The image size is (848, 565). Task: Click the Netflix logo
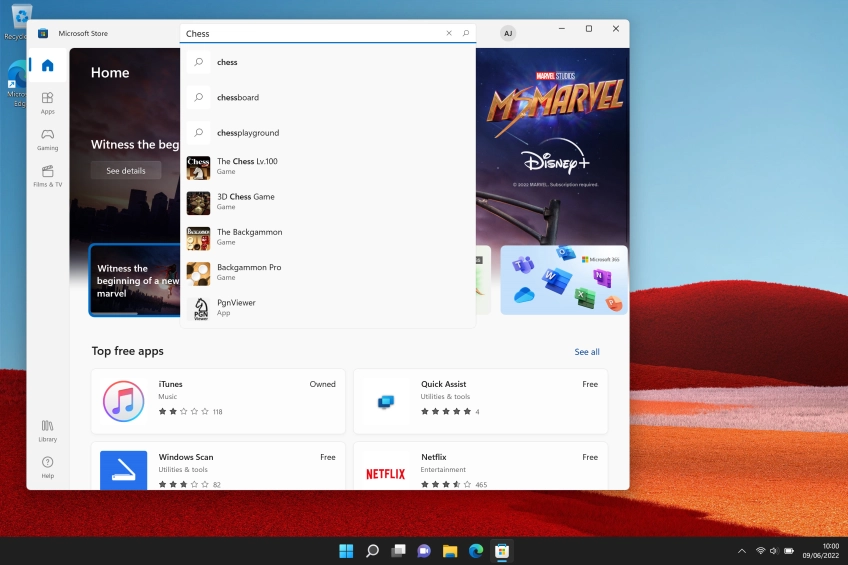(386, 474)
